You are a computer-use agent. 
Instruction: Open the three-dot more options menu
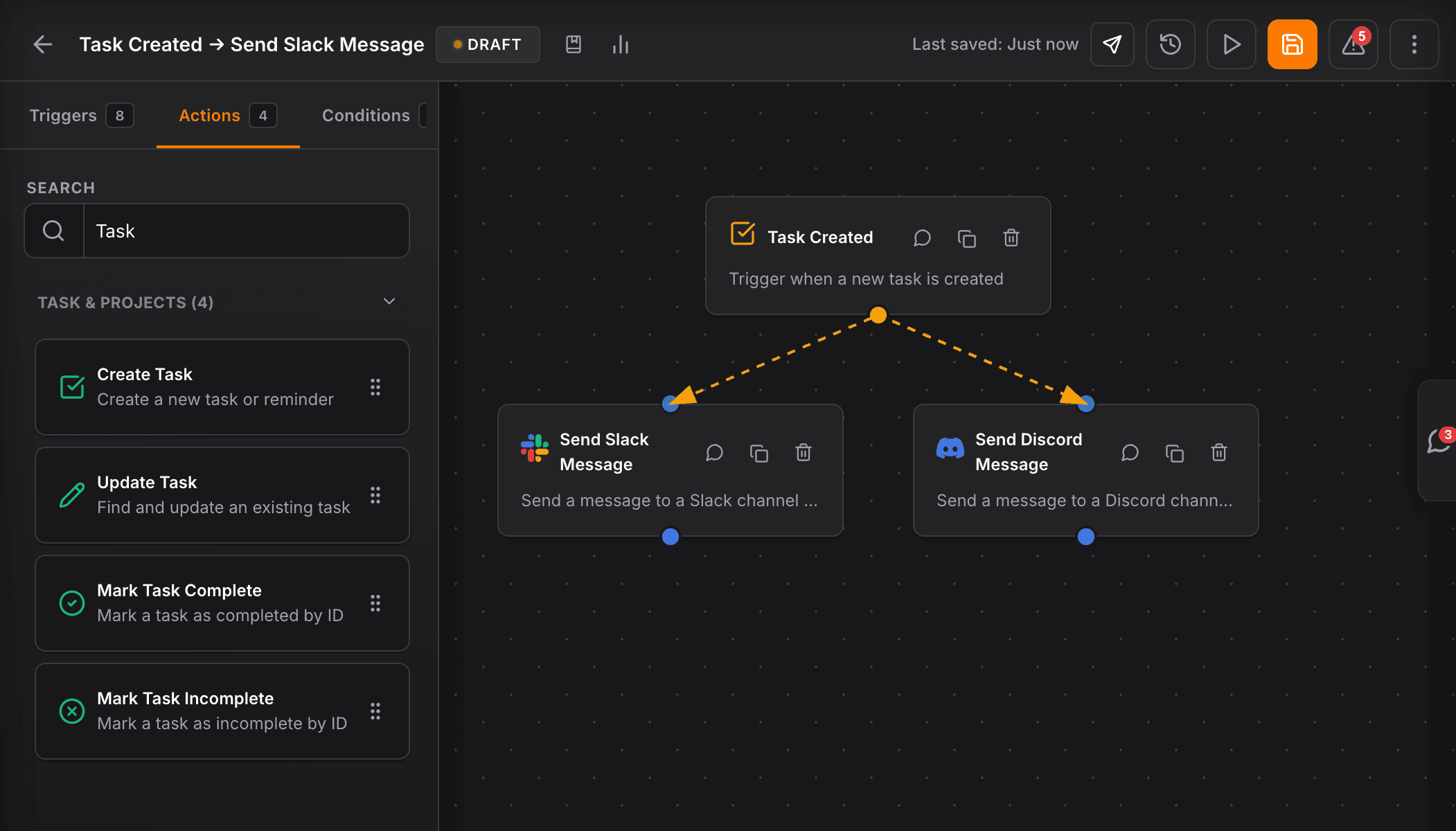coord(1414,44)
